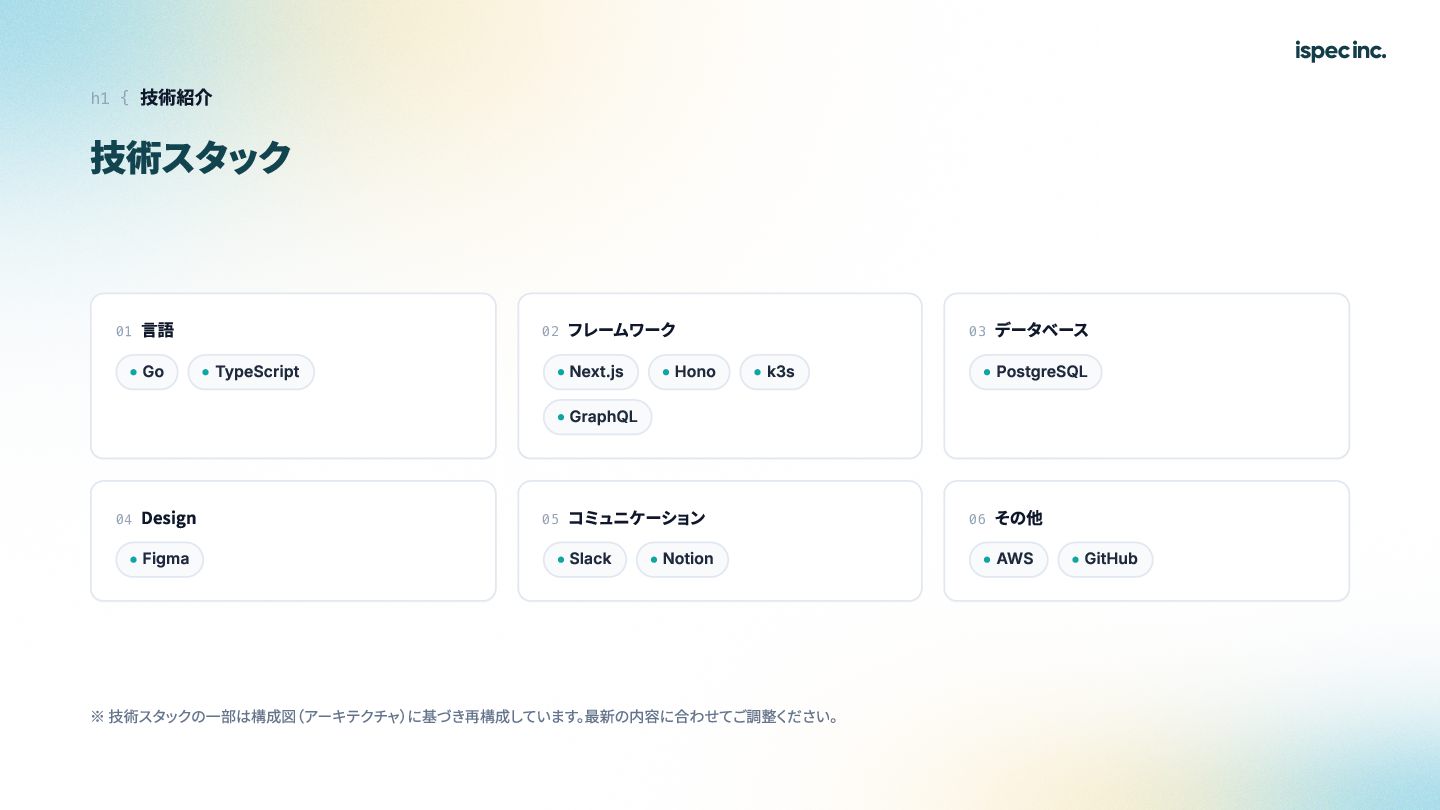This screenshot has width=1440, height=810.
Task: Click the 06 card number
Action: [x=977, y=519]
